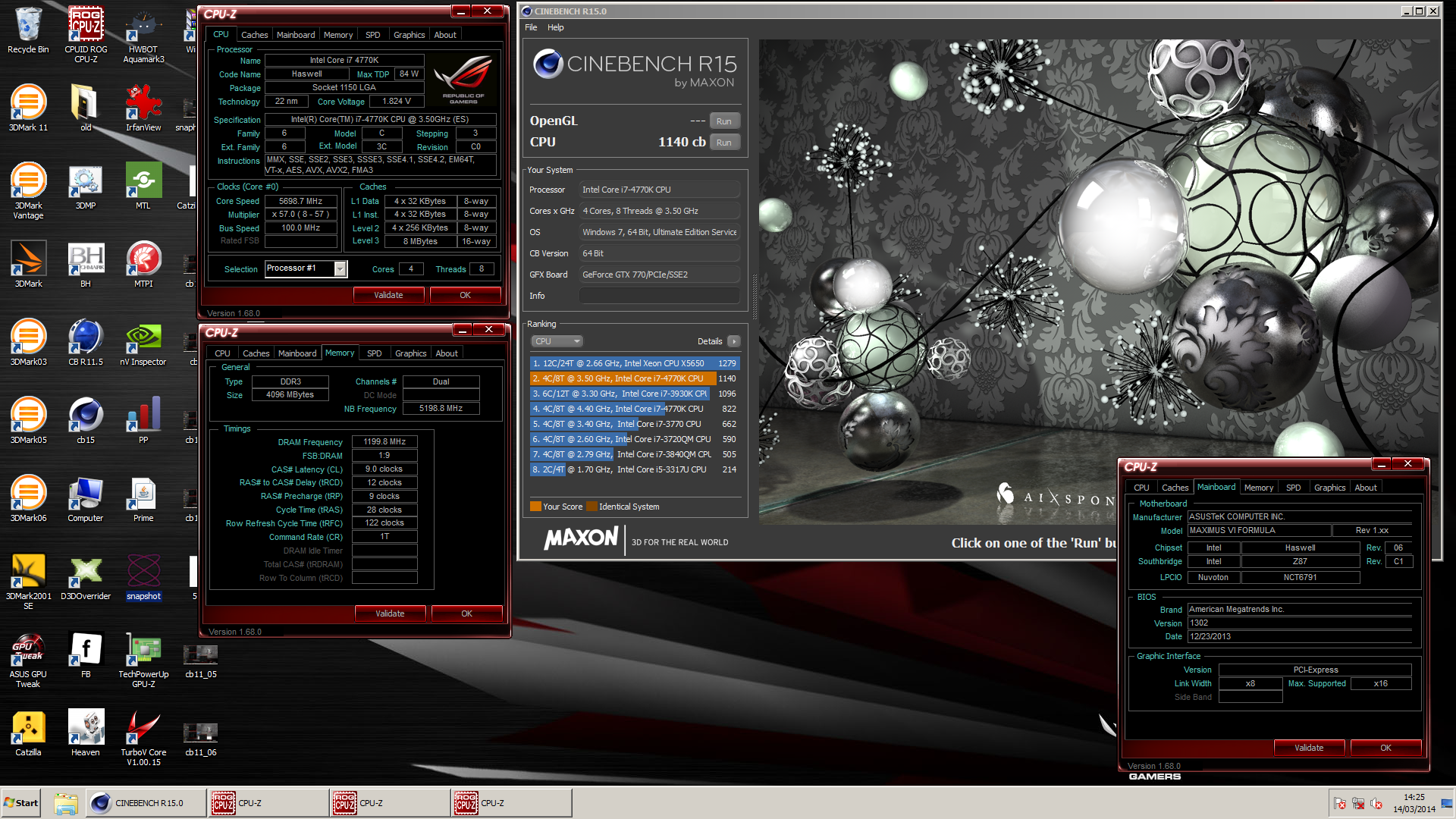Open 3DMark2001 SE desktop shortcut
Image resolution: width=1456 pixels, height=819 pixels.
pyautogui.click(x=28, y=582)
